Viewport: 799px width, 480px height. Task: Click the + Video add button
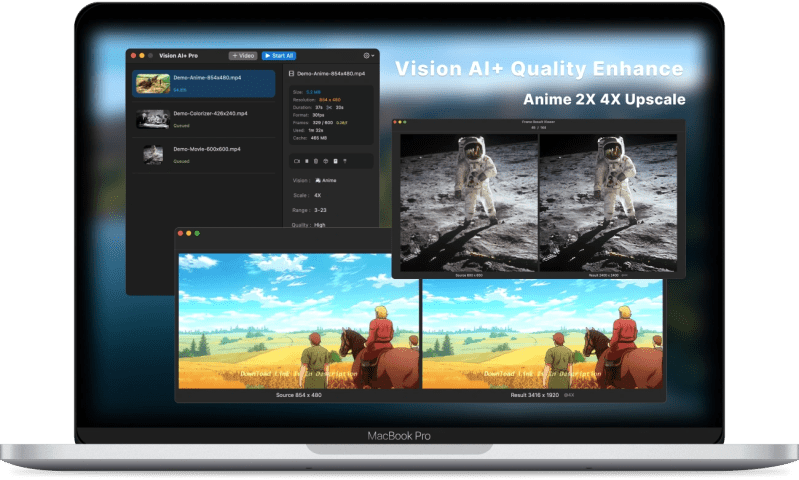point(243,56)
